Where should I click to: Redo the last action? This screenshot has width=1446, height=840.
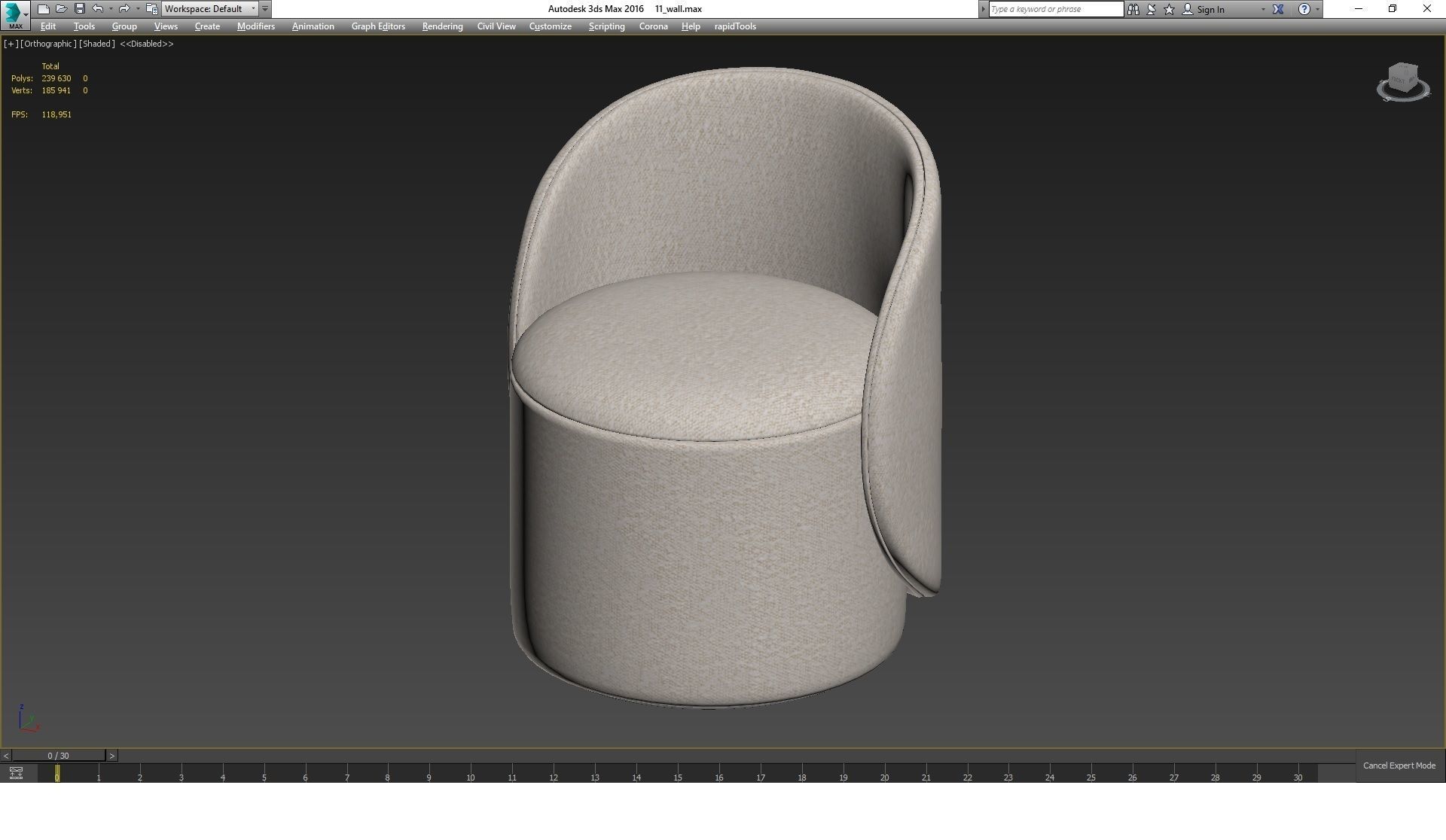click(124, 9)
